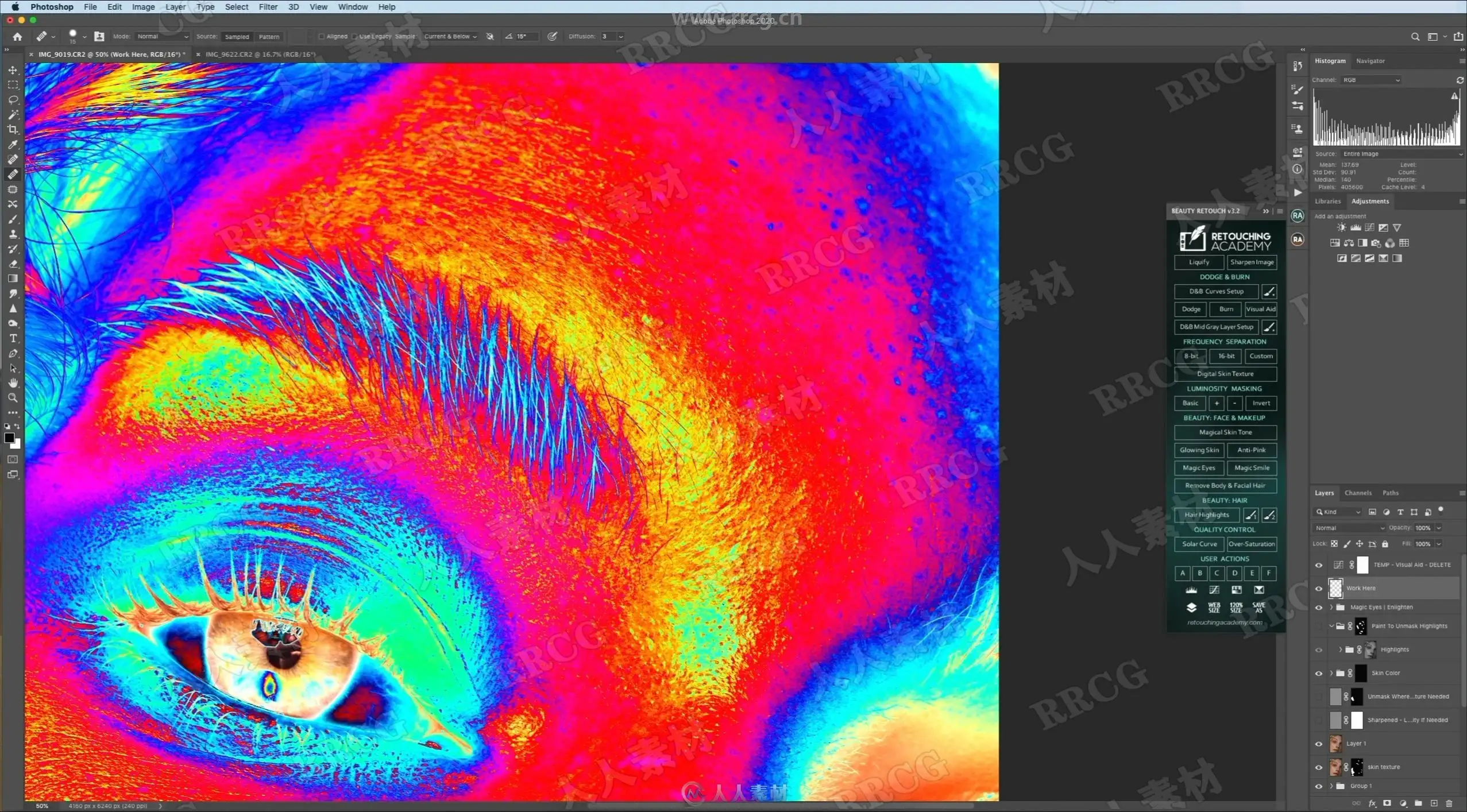The width and height of the screenshot is (1467, 812).
Task: Select the Eyedropper tool
Action: click(x=13, y=144)
